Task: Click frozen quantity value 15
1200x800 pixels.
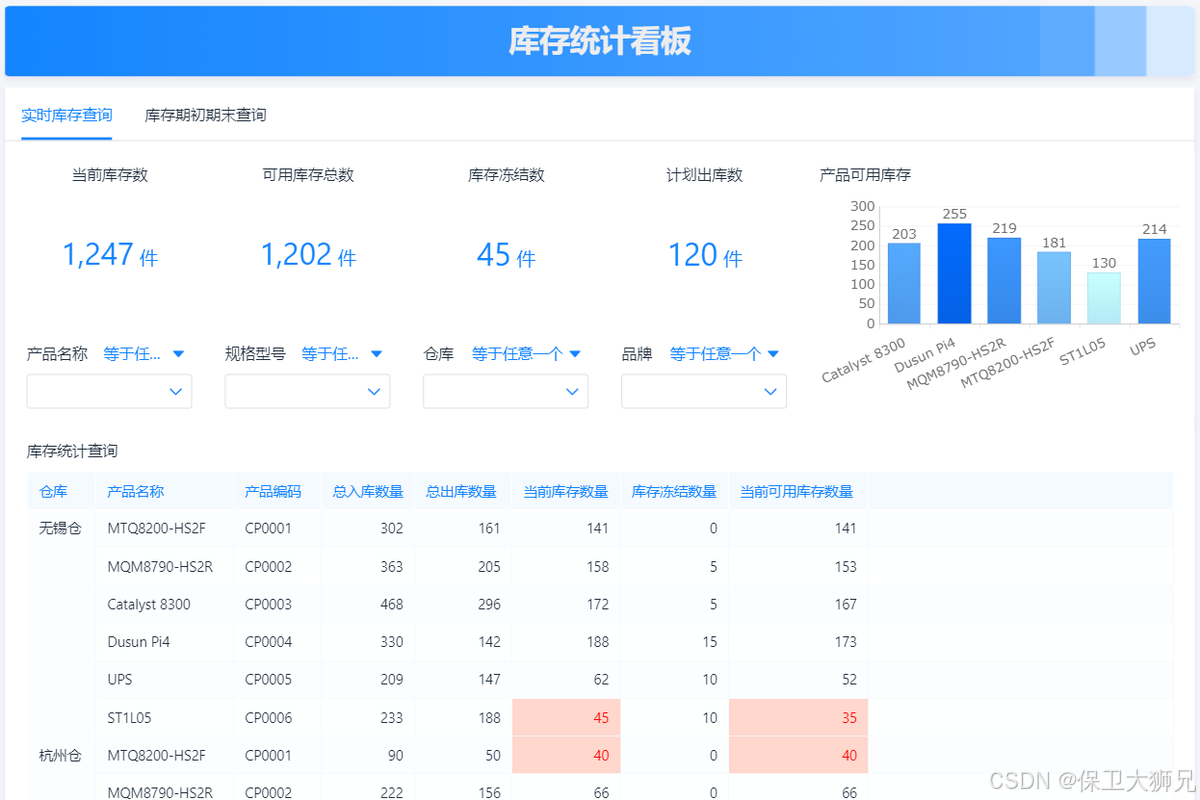Action: (x=709, y=642)
